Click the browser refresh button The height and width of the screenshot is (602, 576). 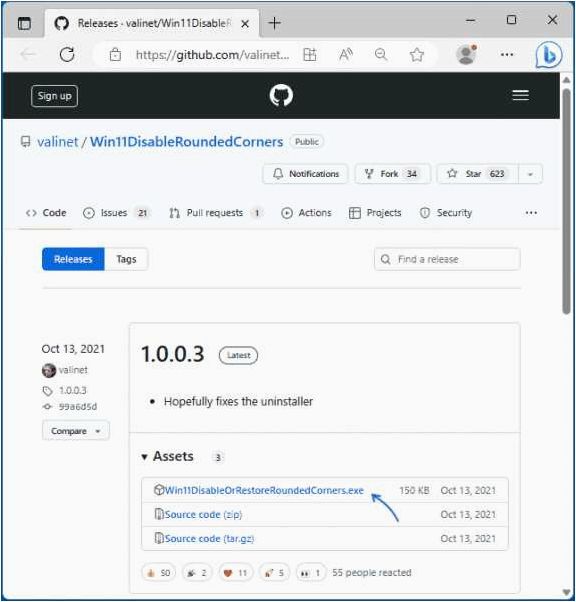coord(68,55)
